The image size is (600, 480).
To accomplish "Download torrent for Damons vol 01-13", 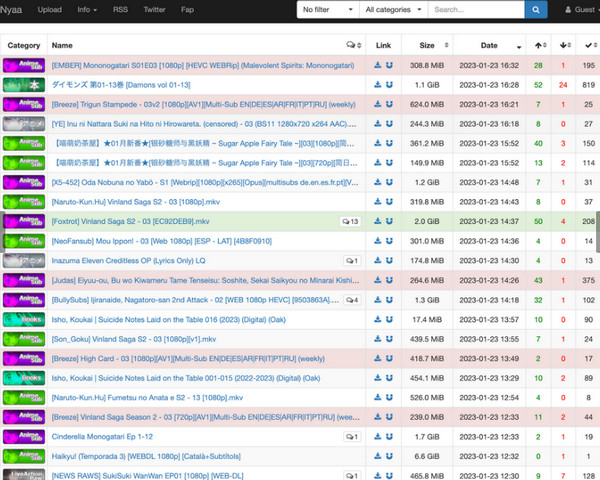I will click(x=378, y=85).
